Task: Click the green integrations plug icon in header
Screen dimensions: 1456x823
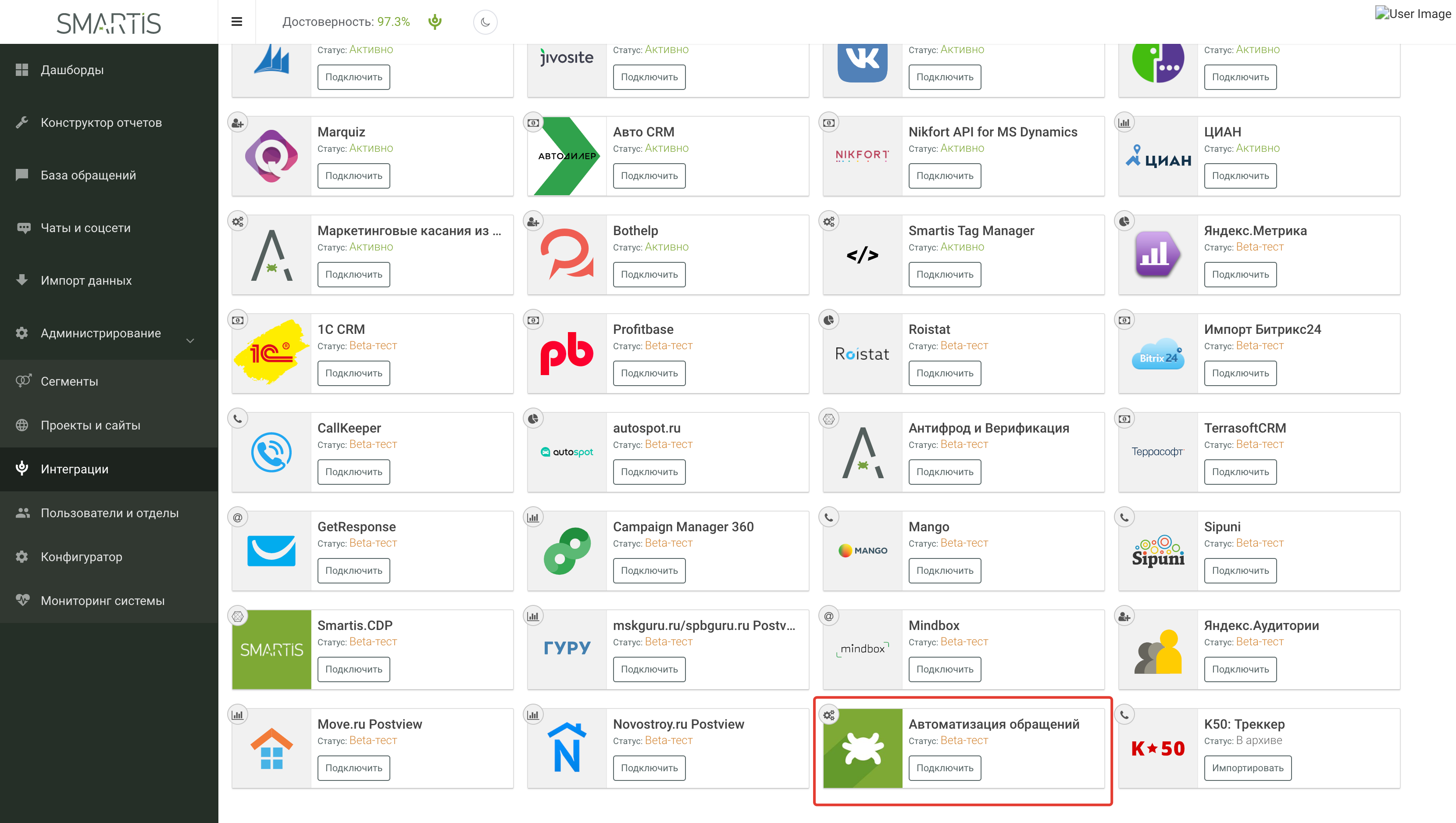Action: [x=435, y=22]
